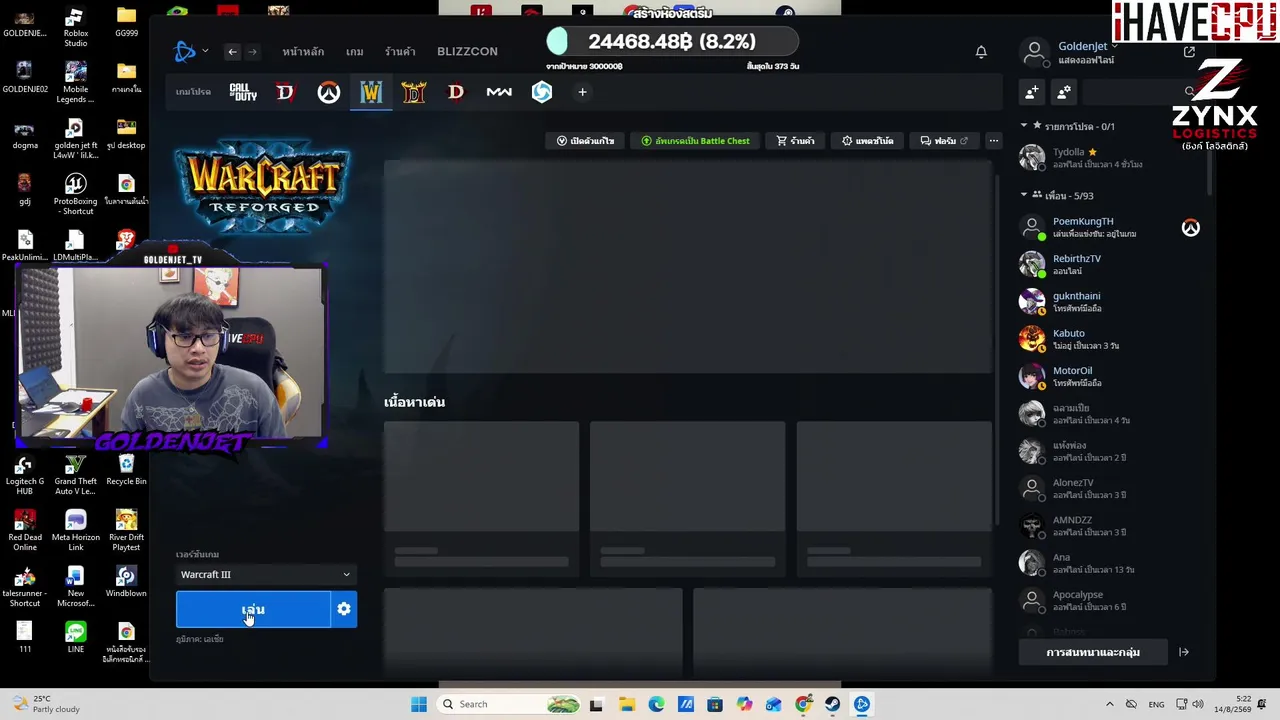
Task: Select friend Kabuto
Action: (x=1110, y=339)
